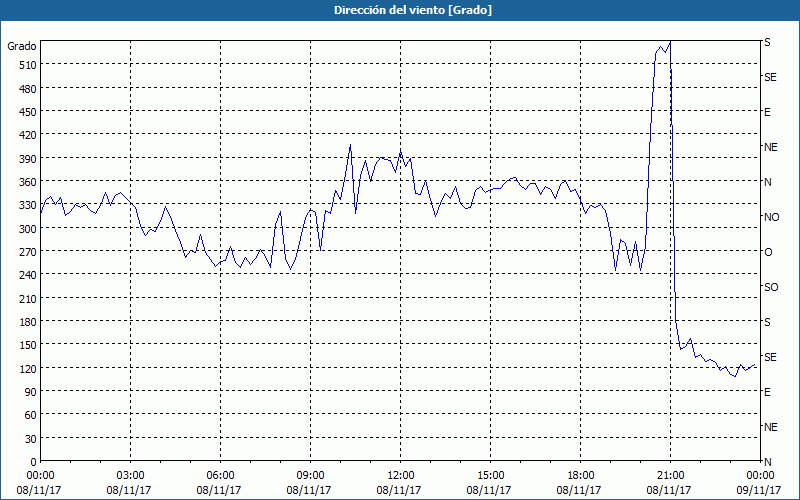Select the y-axis value 30
This screenshot has height=500, width=800.
(31, 439)
